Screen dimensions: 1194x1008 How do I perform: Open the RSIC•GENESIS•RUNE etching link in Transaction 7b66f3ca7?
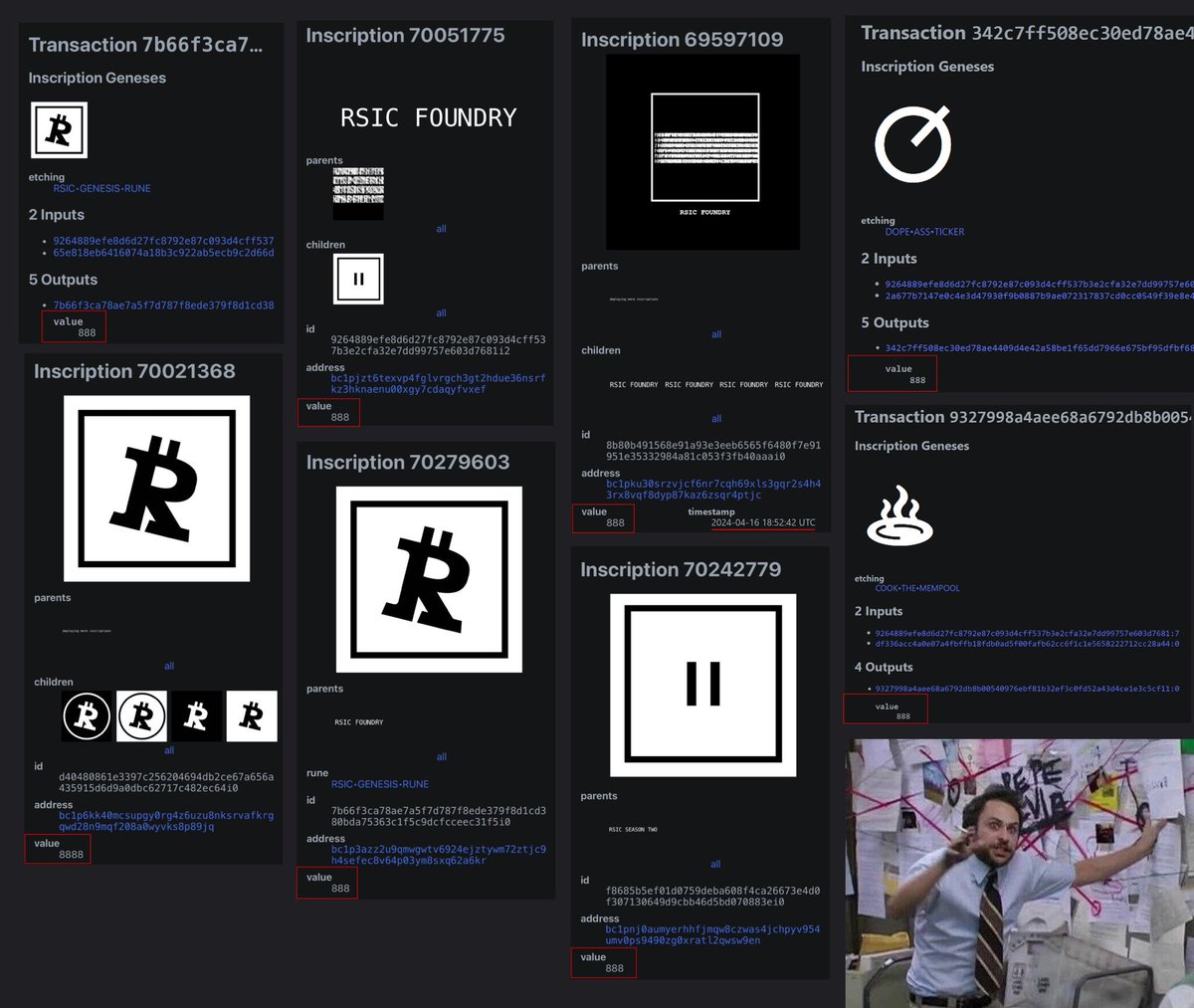[x=102, y=188]
